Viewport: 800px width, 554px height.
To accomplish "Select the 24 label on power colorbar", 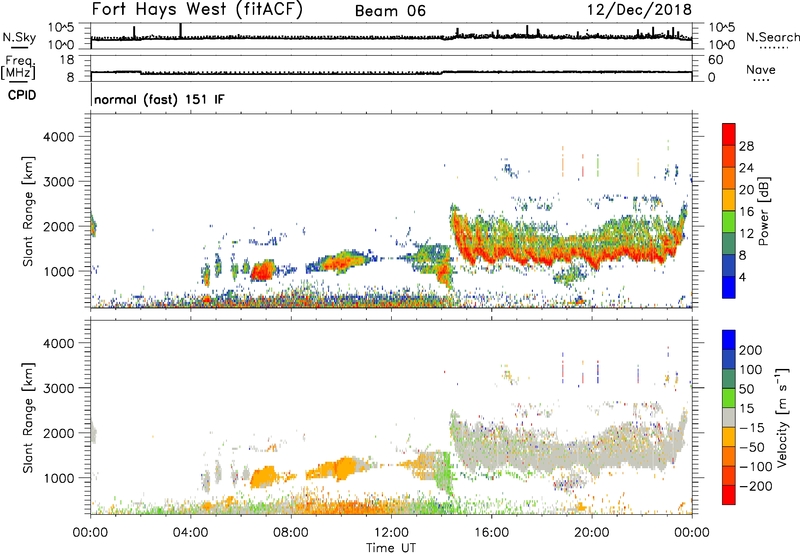I will coord(746,168).
